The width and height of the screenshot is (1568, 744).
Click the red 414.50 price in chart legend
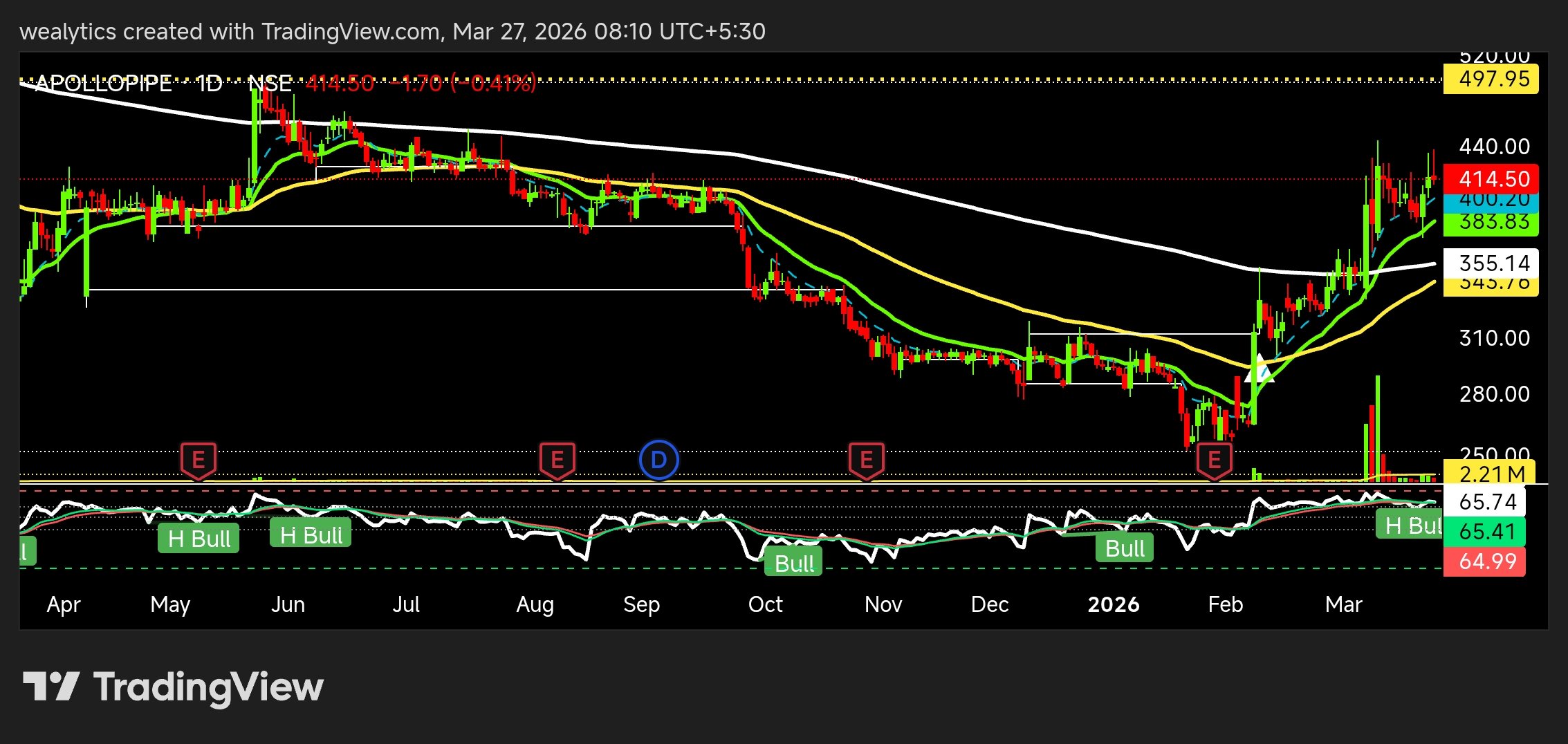tap(340, 84)
